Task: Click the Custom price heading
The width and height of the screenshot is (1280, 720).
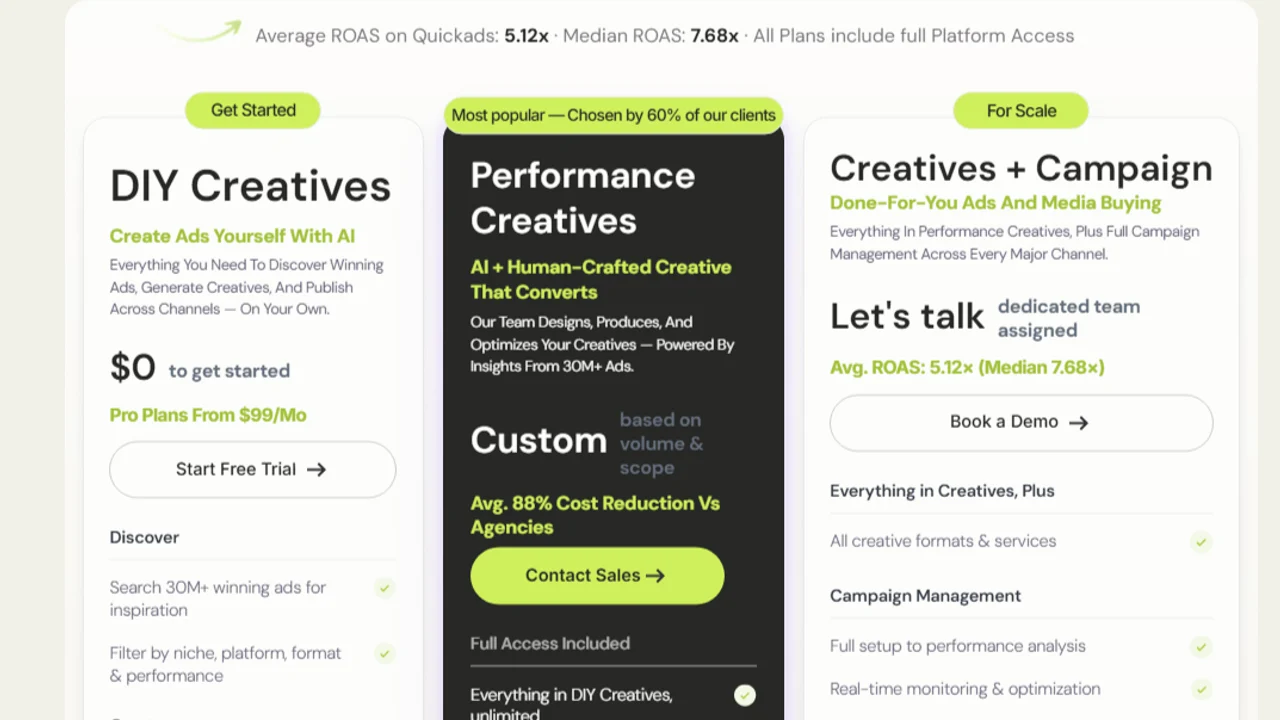Action: pos(539,441)
